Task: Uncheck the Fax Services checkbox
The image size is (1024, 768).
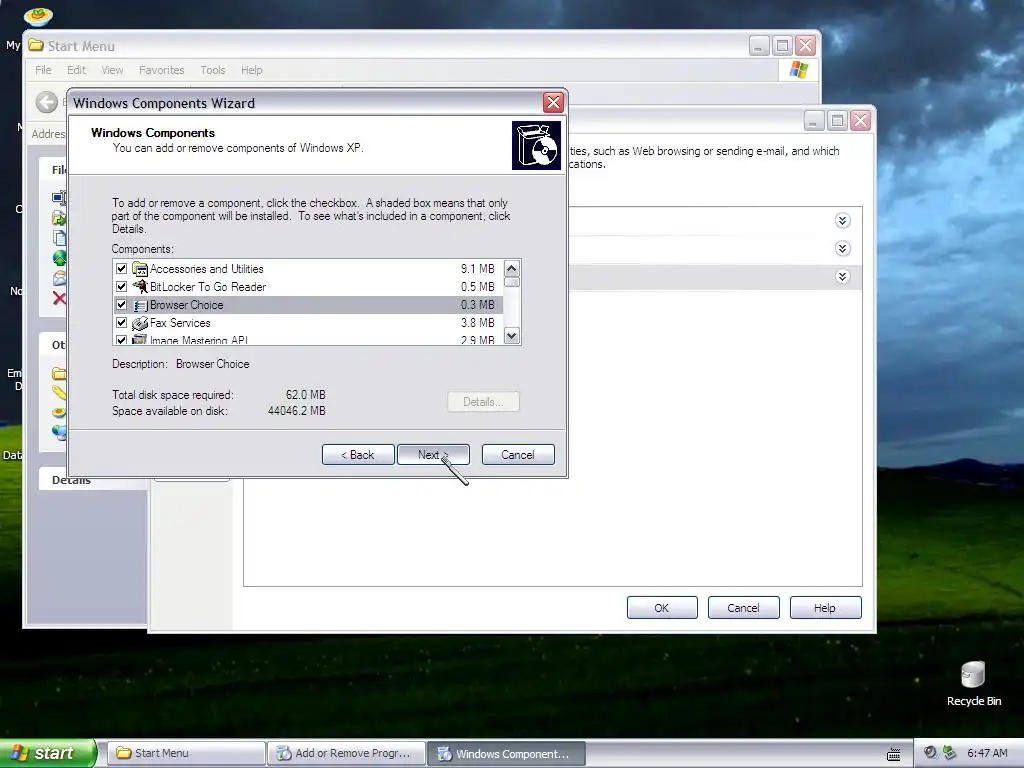Action: tap(121, 323)
